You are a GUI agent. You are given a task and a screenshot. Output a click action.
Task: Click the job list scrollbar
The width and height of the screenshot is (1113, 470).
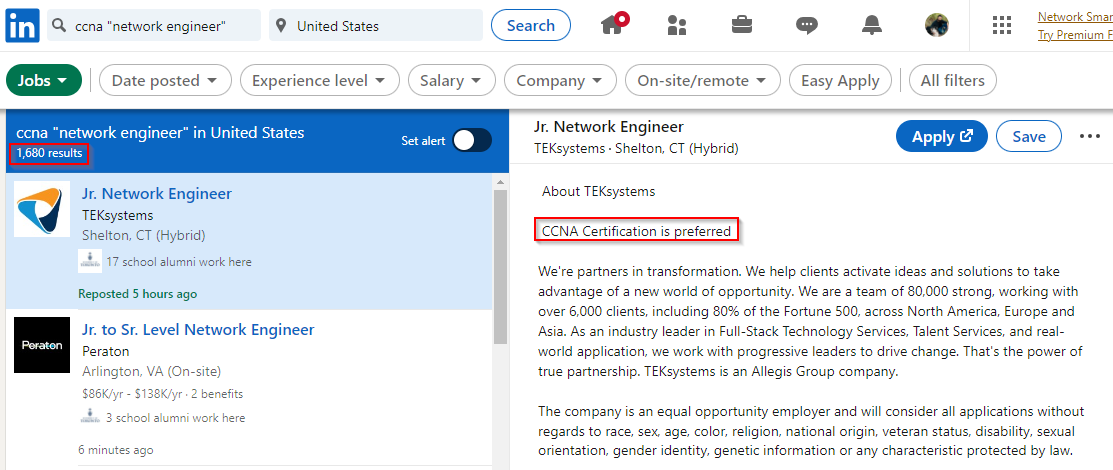click(x=500, y=260)
